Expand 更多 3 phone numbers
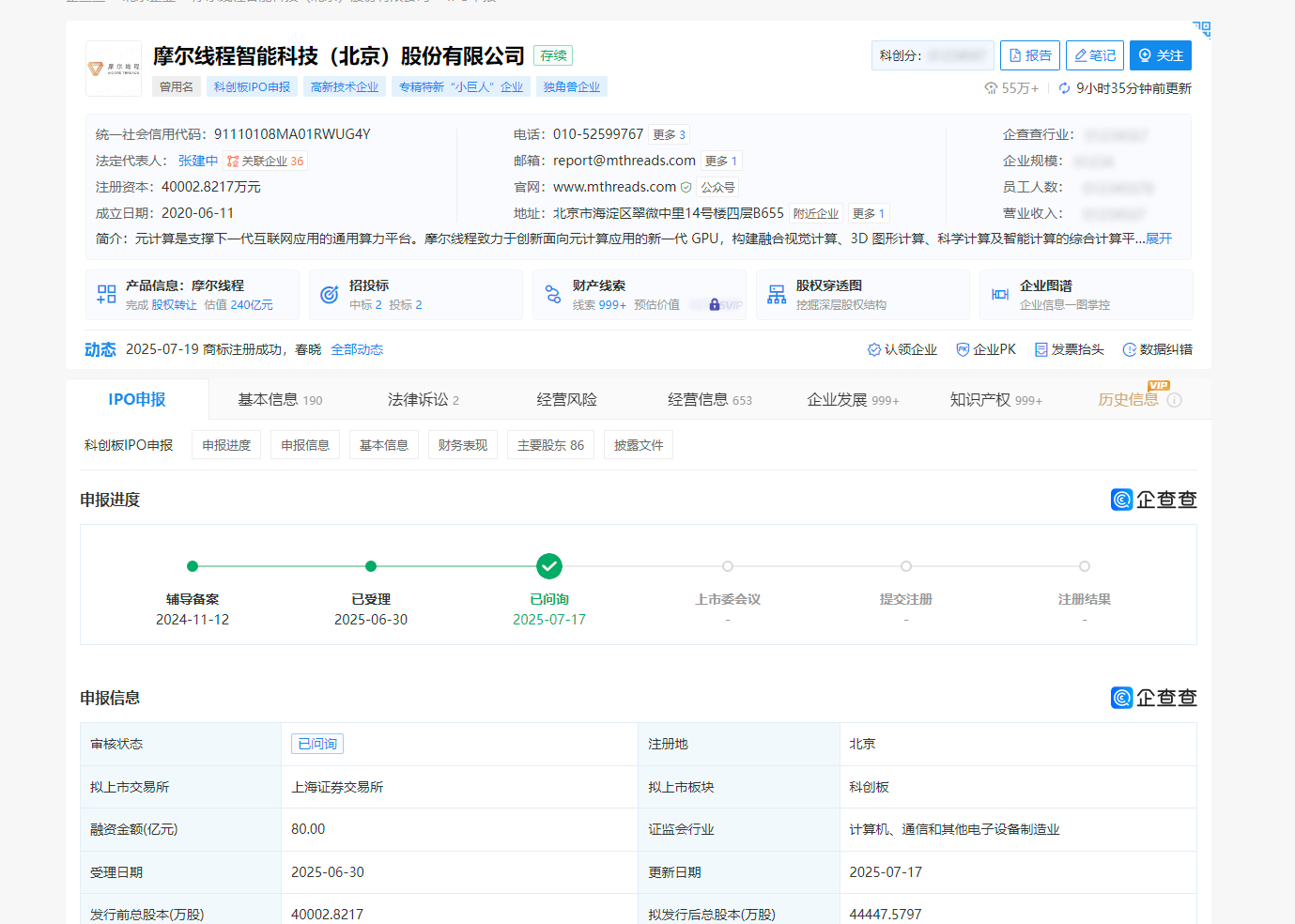 tap(669, 134)
